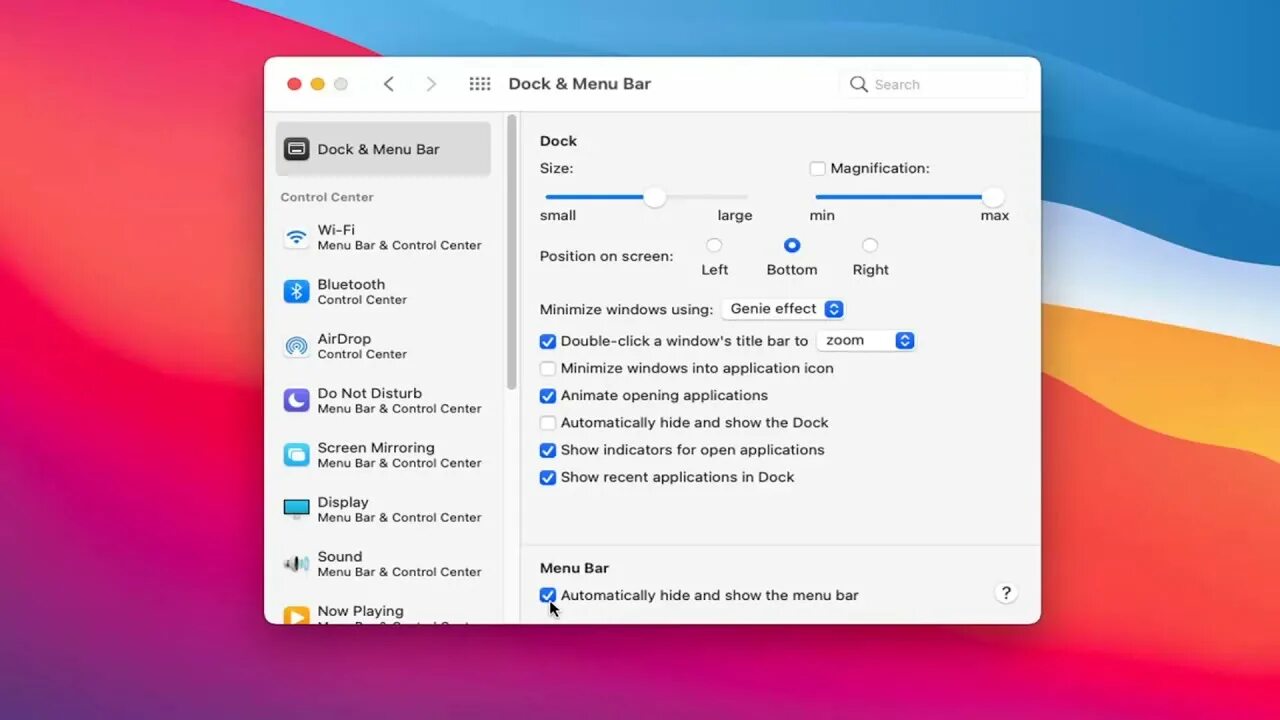Click the Magnification slider
This screenshot has height=720, width=1280.
[x=909, y=197]
